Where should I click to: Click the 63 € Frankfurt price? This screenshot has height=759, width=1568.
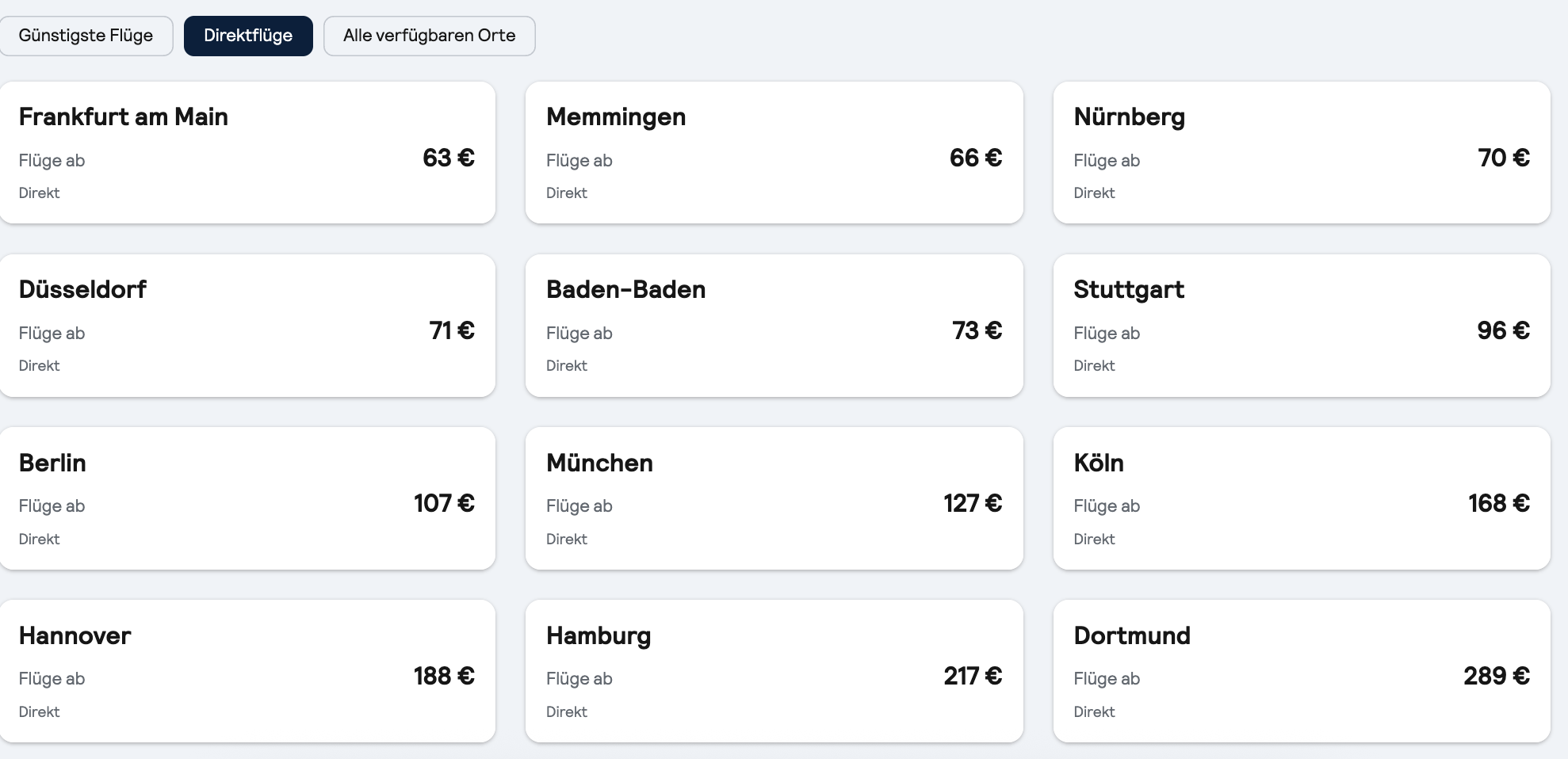(449, 158)
